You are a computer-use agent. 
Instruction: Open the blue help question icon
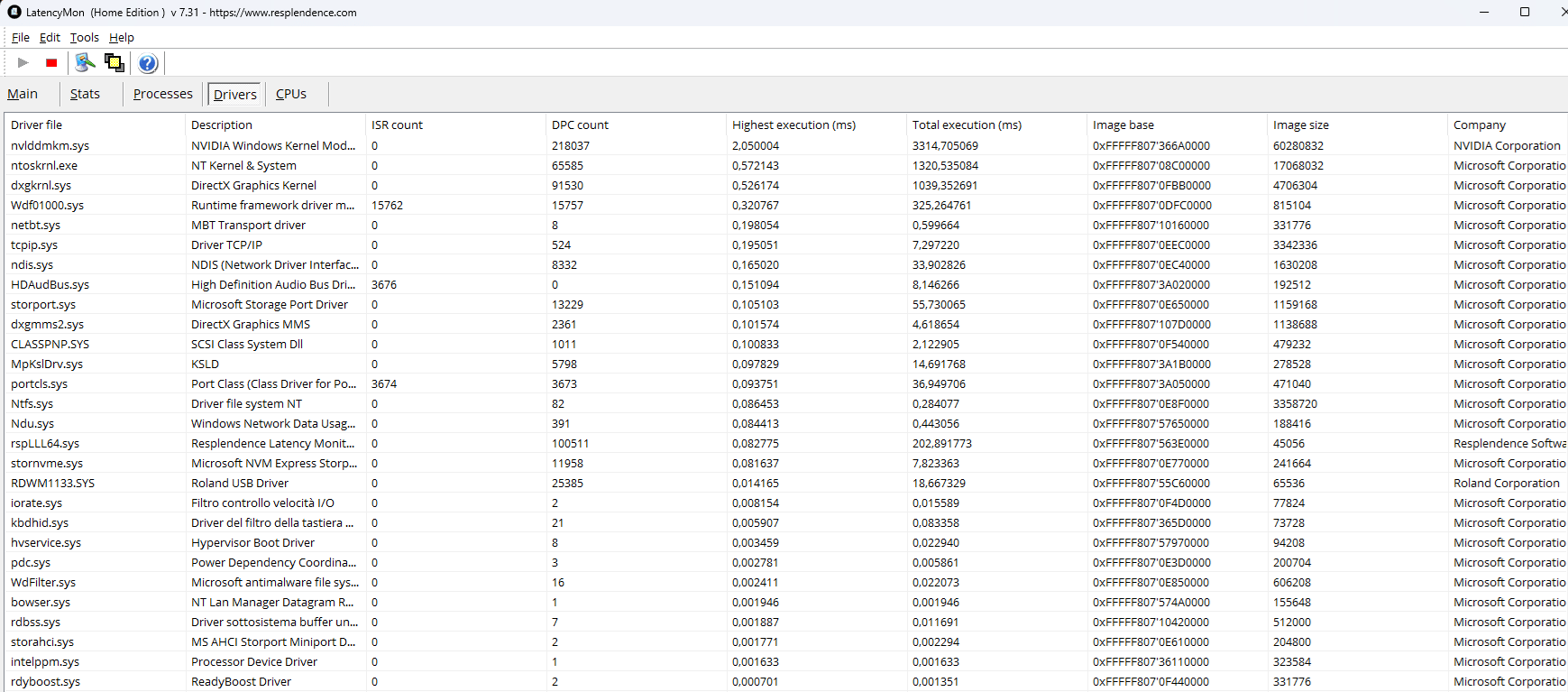[x=148, y=62]
